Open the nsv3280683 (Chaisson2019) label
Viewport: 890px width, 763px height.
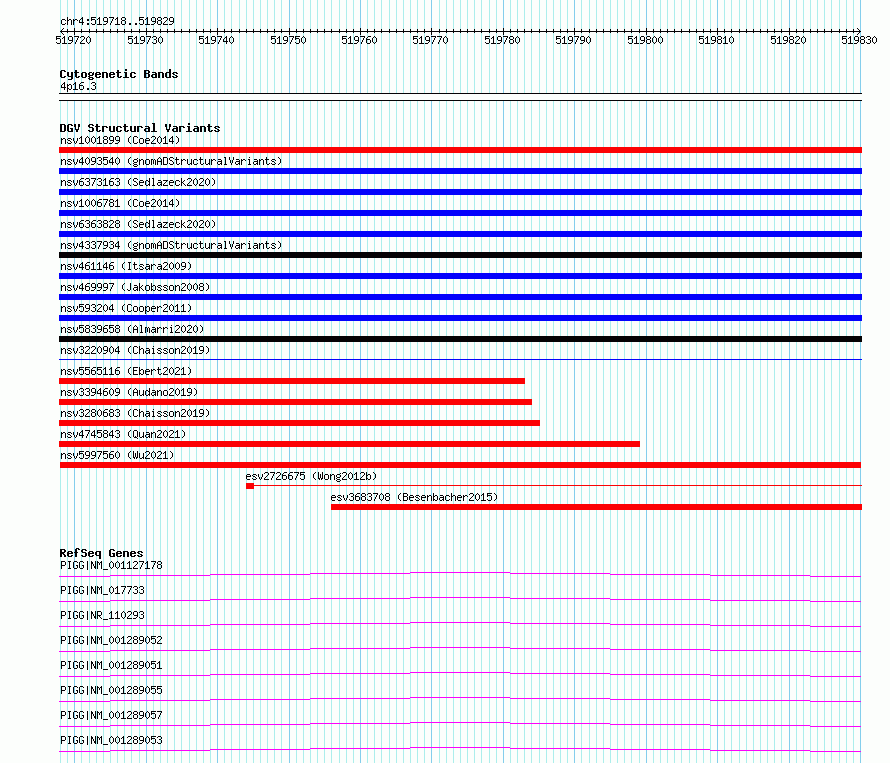[x=135, y=413]
